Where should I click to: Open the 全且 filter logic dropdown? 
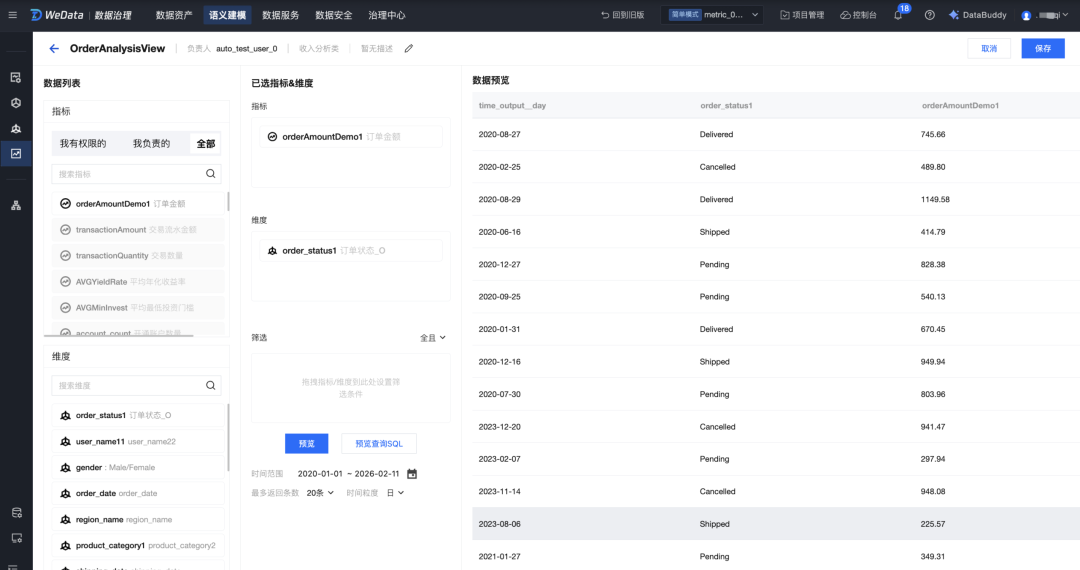[x=433, y=337]
